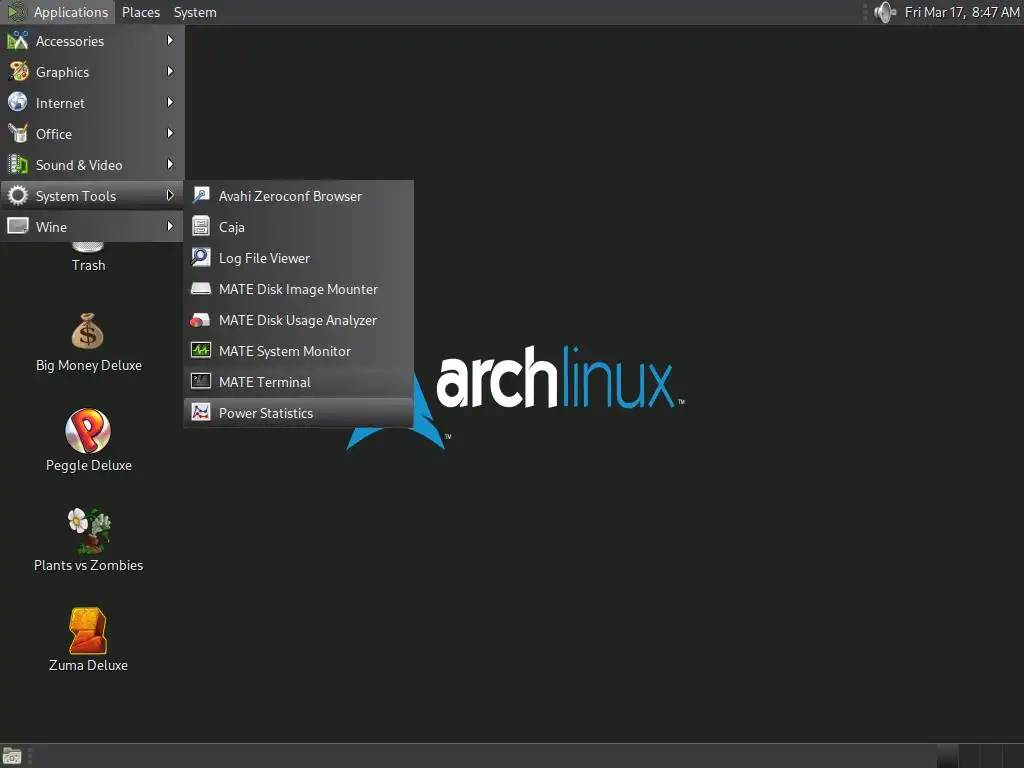Image resolution: width=1024 pixels, height=768 pixels.
Task: Select Big Money Deluxe desktop icon
Action: 88,342
